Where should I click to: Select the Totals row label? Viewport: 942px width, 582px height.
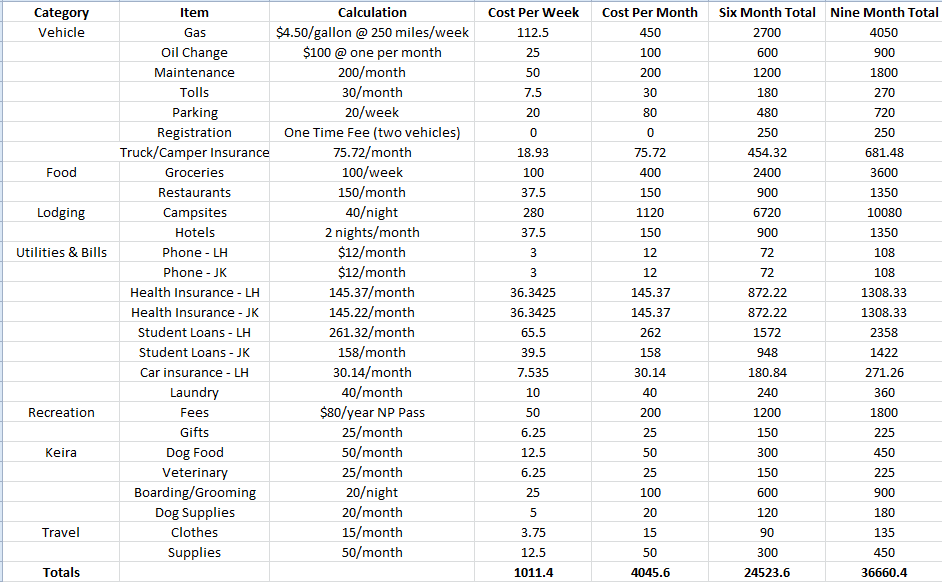(61, 573)
